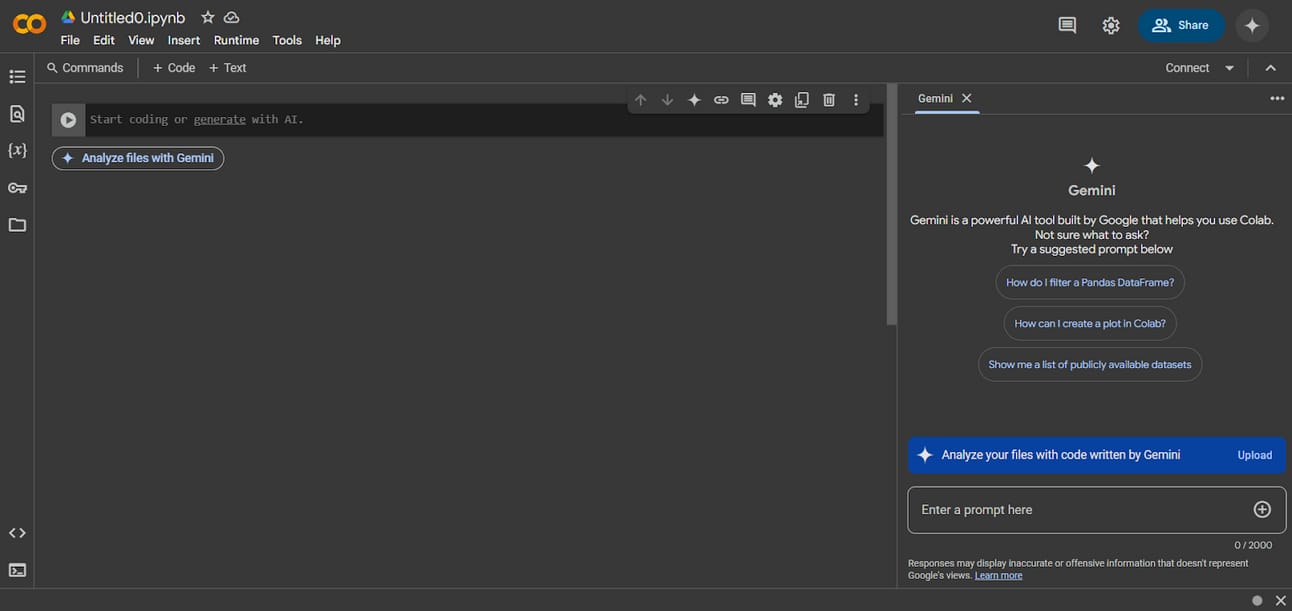The width and height of the screenshot is (1292, 611).
Task: Close the Gemini tab
Action: (x=966, y=98)
